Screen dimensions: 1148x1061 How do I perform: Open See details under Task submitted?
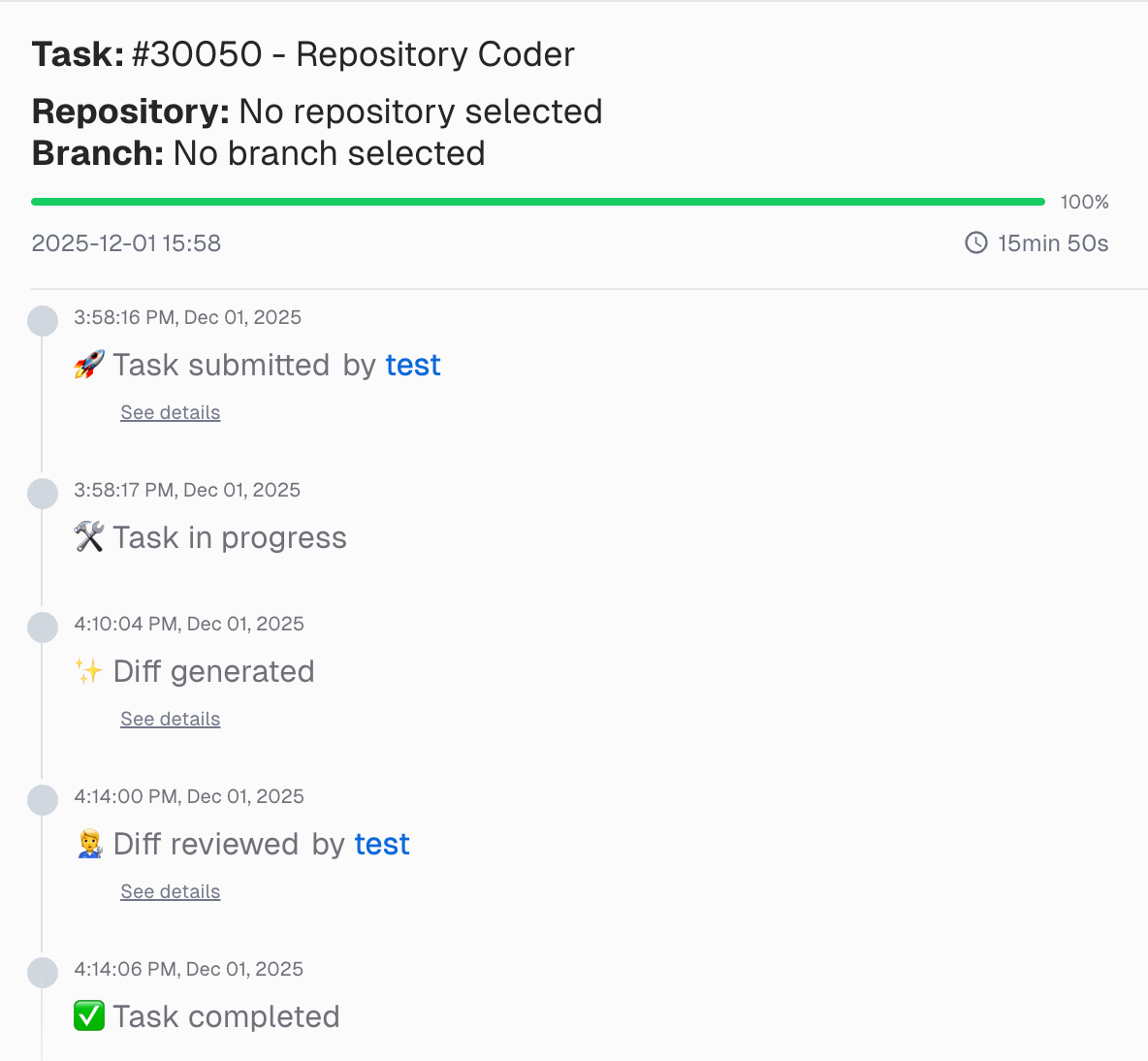click(x=170, y=411)
